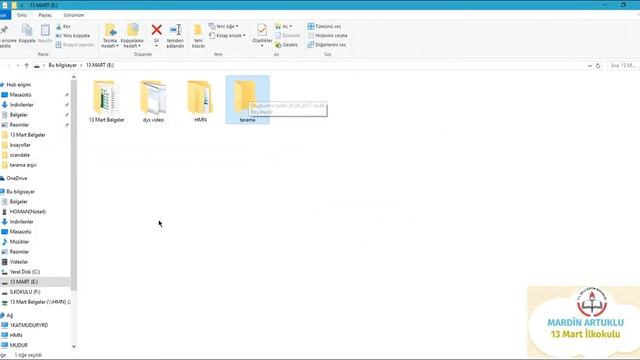Switch to the Görünüm ribbon tab
Image resolution: width=640 pixels, height=360 pixels.
[x=74, y=15]
